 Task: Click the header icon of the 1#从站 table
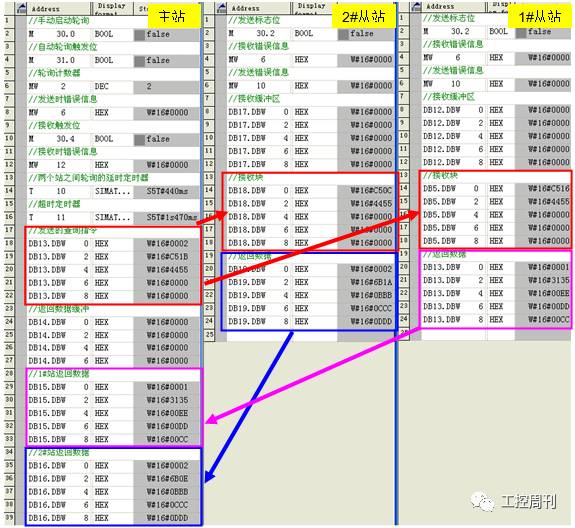tap(416, 6)
